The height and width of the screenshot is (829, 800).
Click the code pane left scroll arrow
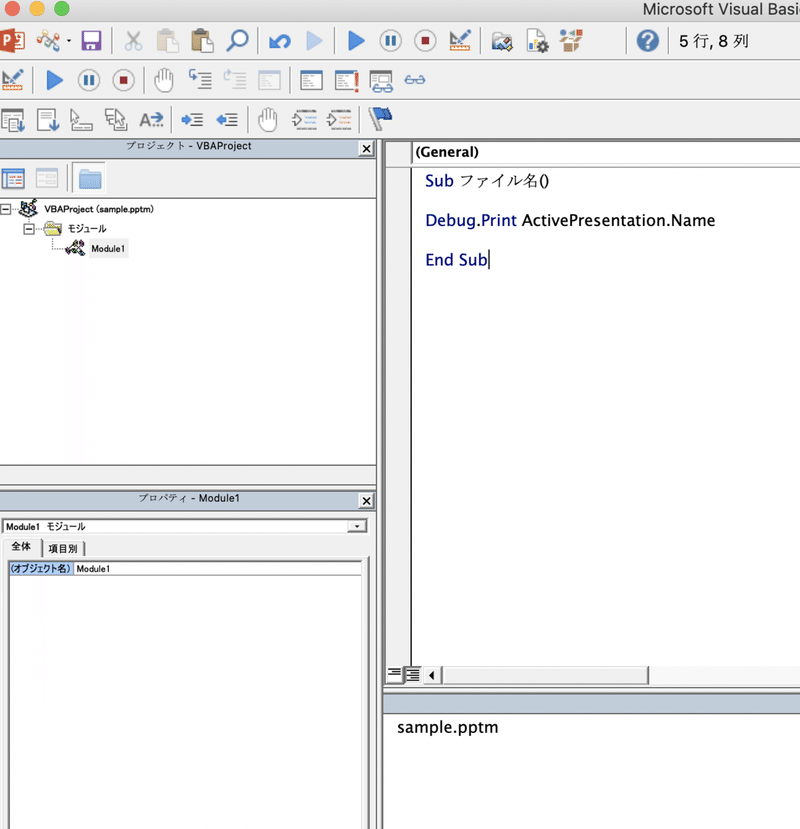click(432, 675)
